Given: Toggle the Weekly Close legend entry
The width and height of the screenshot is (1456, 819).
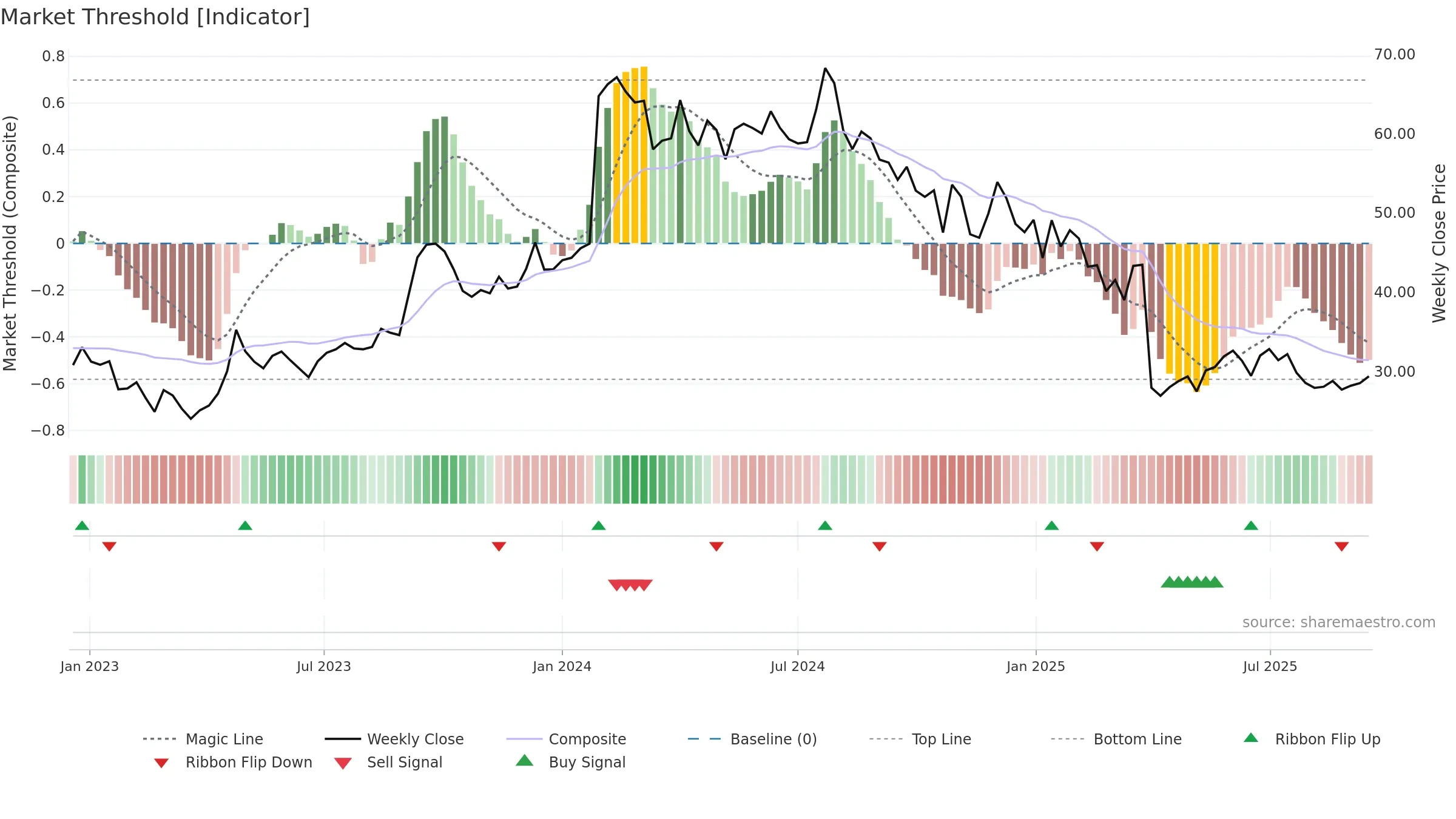Looking at the screenshot, I should pyautogui.click(x=394, y=739).
